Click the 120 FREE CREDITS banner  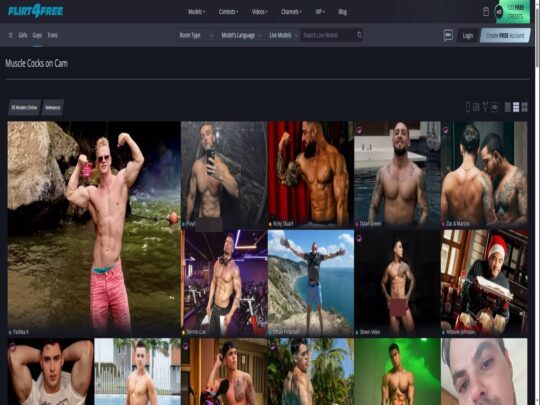[513, 12]
